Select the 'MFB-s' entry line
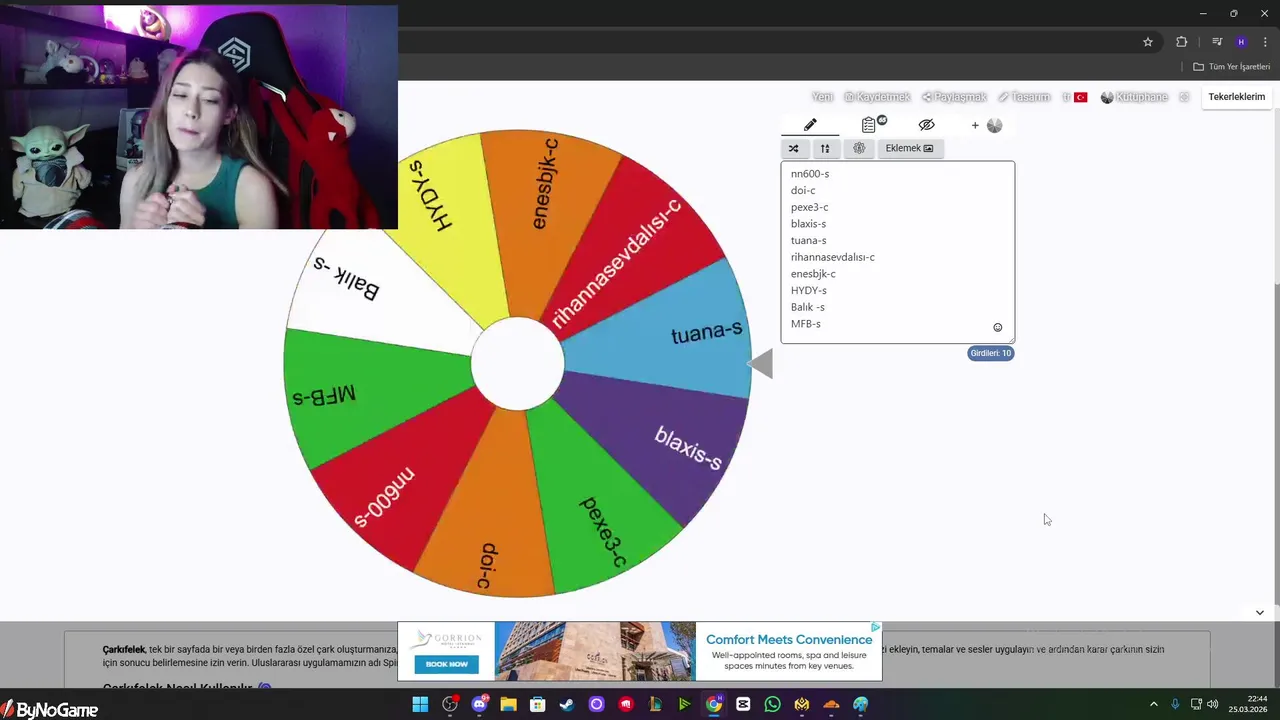This screenshot has width=1280, height=720. tap(805, 324)
